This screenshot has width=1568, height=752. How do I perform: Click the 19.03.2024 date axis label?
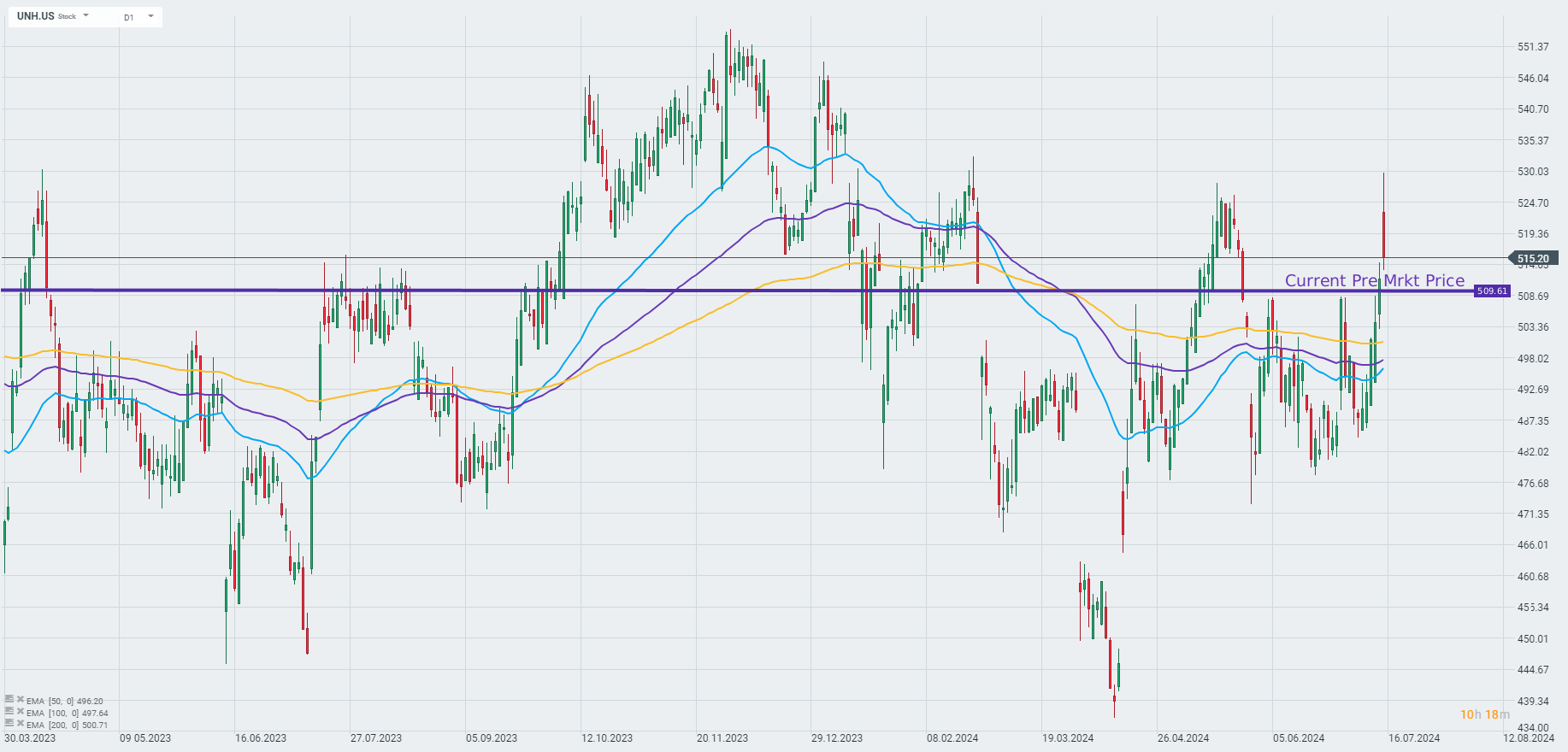[1068, 738]
